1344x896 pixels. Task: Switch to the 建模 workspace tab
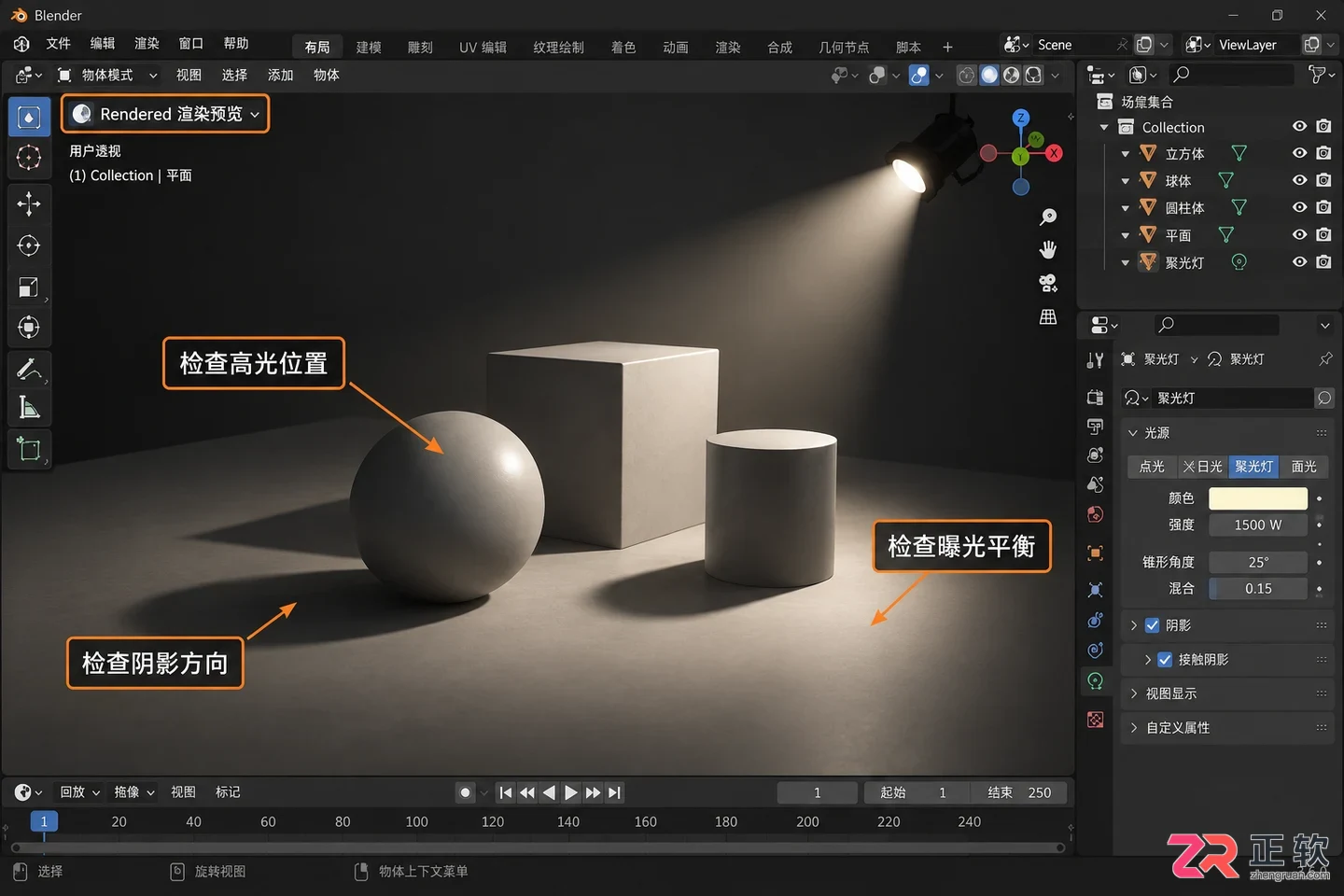pos(369,47)
